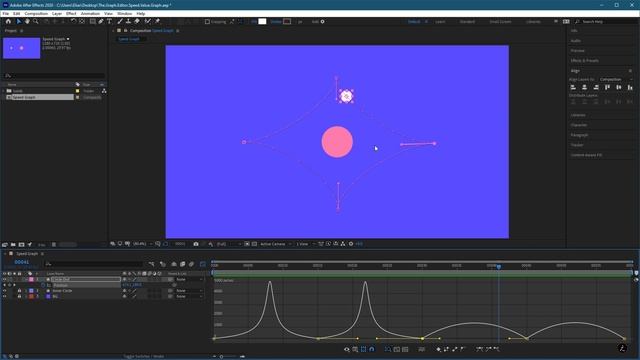
Task: Click the project flowchart icon beside Type column
Action: 104,91
